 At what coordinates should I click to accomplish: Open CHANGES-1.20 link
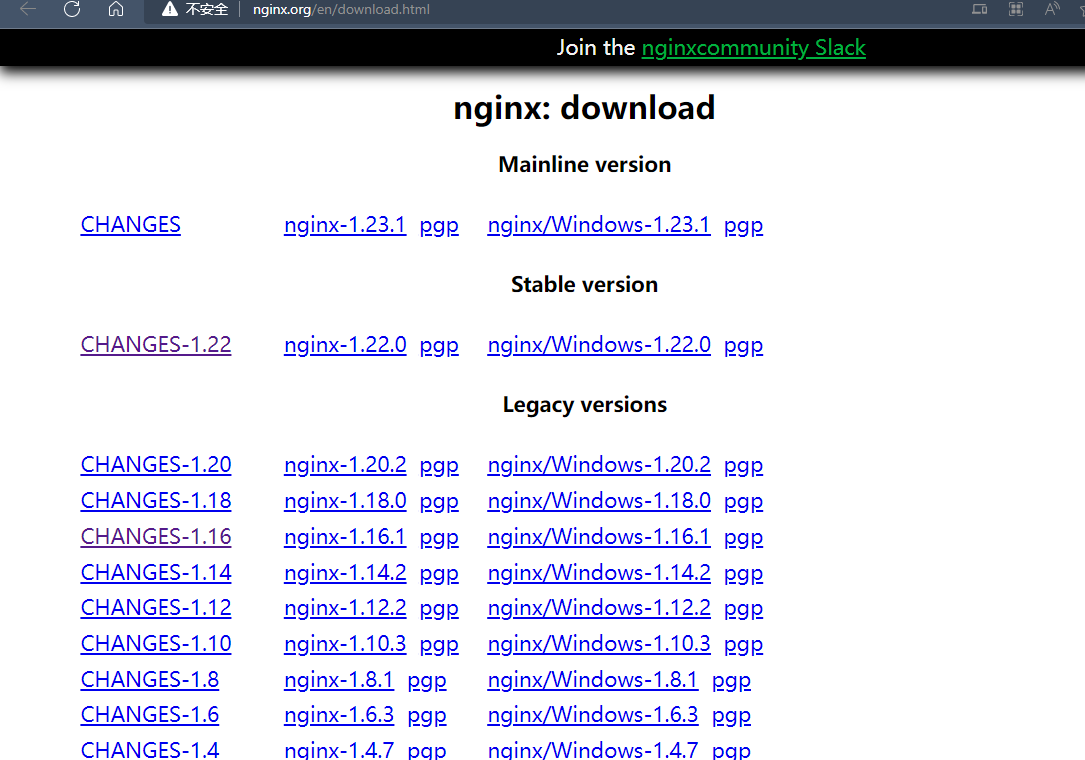pyautogui.click(x=156, y=464)
